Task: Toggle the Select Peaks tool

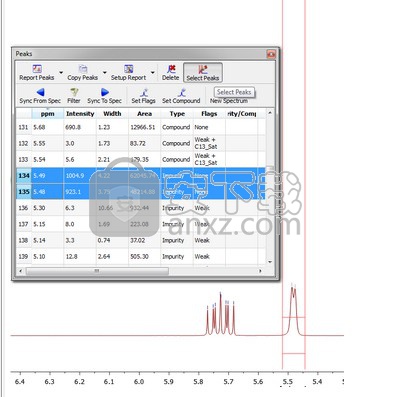Action: pyautogui.click(x=203, y=73)
